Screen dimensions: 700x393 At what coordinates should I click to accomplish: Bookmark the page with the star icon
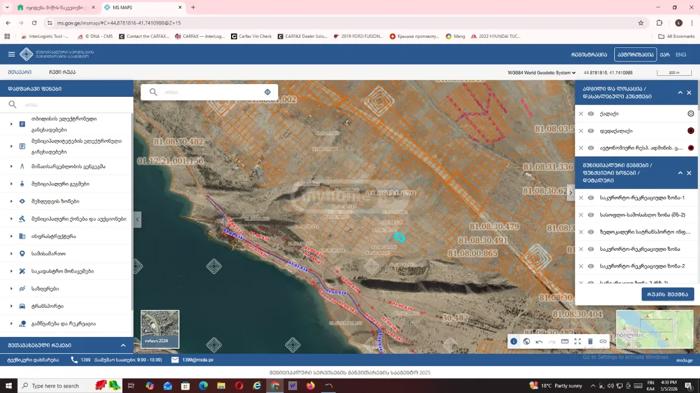(x=641, y=23)
